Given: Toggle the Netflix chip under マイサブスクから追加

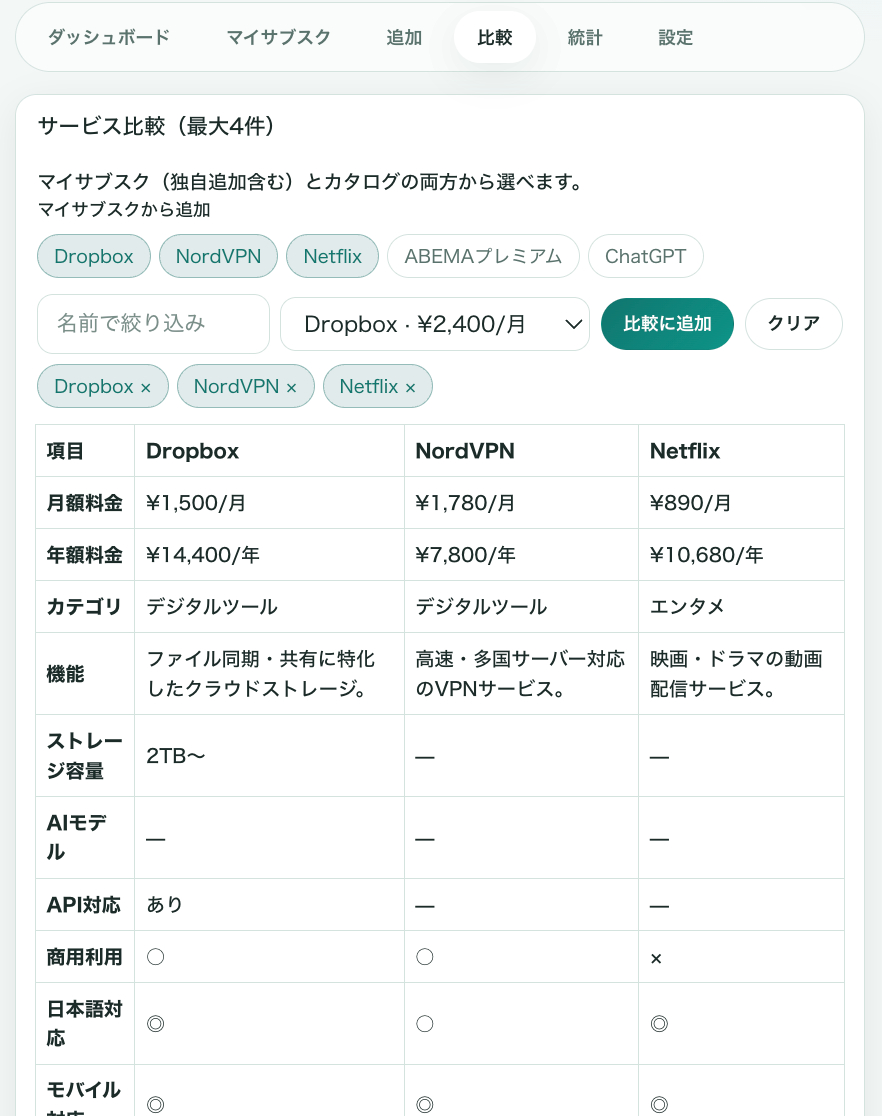Looking at the screenshot, I should pos(332,256).
